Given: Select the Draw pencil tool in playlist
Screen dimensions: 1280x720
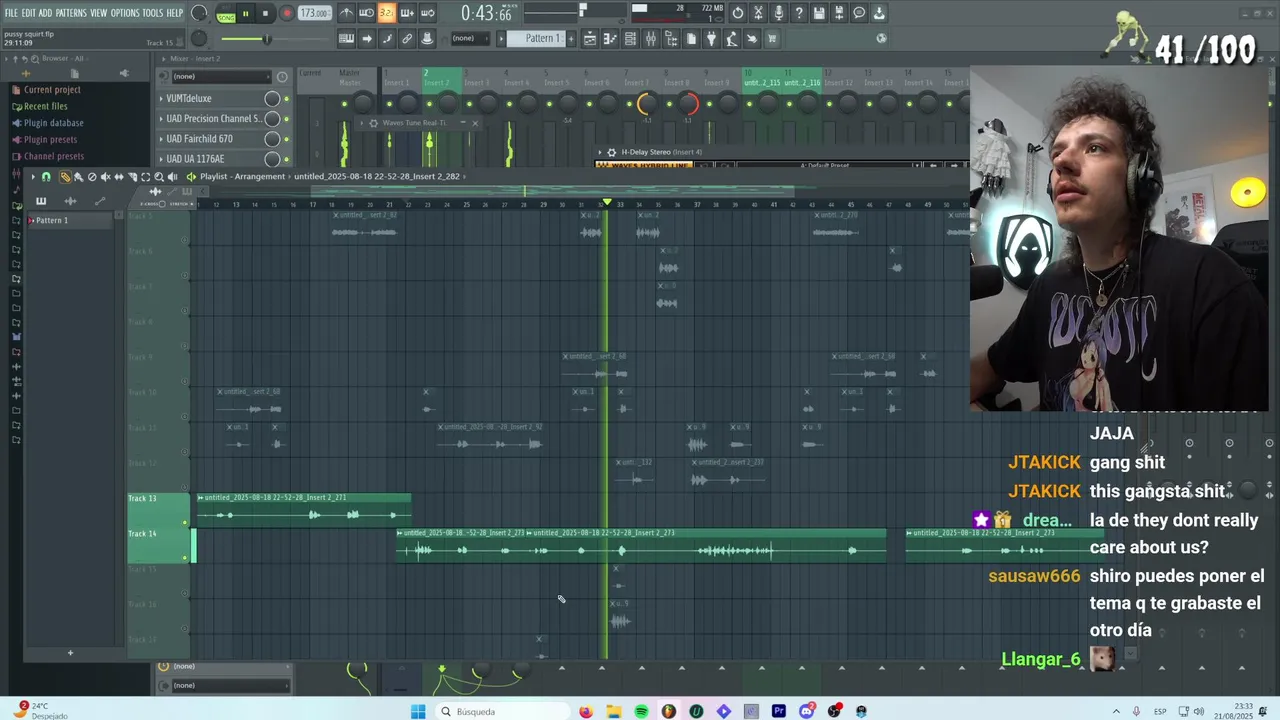Looking at the screenshot, I should click(x=64, y=177).
